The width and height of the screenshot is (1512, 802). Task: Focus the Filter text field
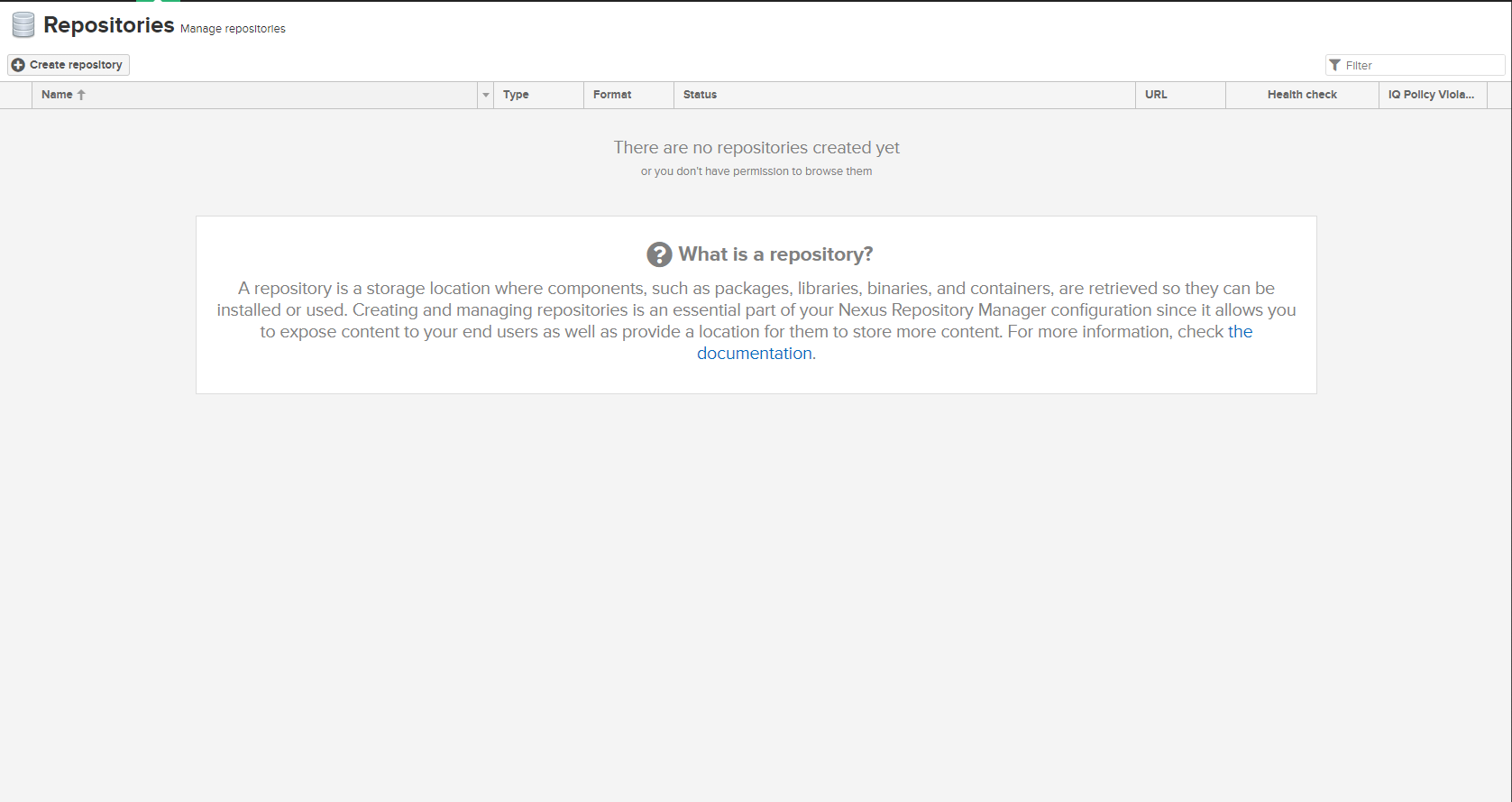1422,65
